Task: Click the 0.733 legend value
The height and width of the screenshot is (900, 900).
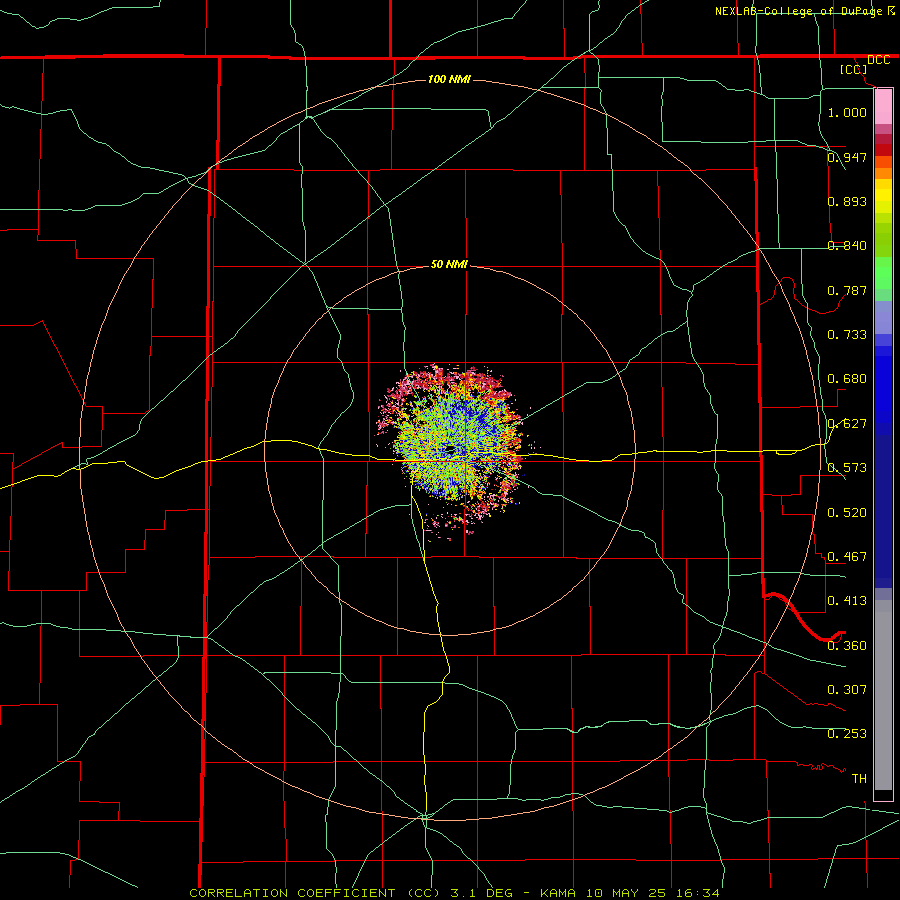Action: pyautogui.click(x=847, y=334)
